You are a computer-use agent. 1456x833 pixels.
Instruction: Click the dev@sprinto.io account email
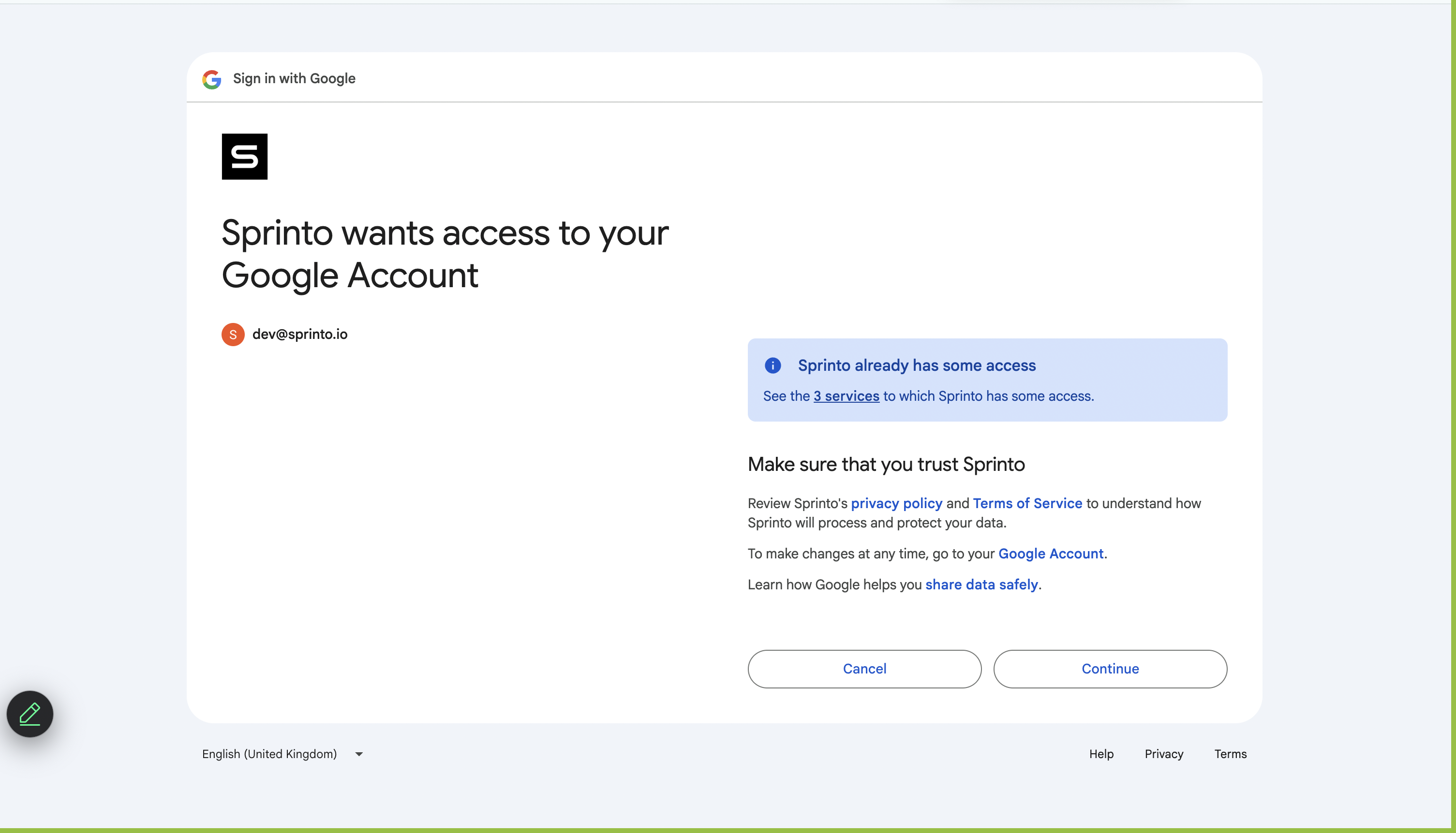[x=300, y=334]
